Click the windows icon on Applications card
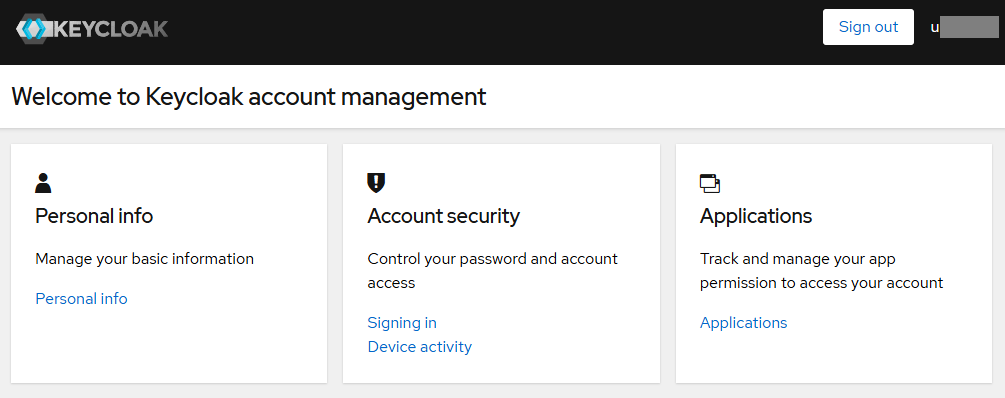This screenshot has height=398, width=1005. click(x=710, y=183)
